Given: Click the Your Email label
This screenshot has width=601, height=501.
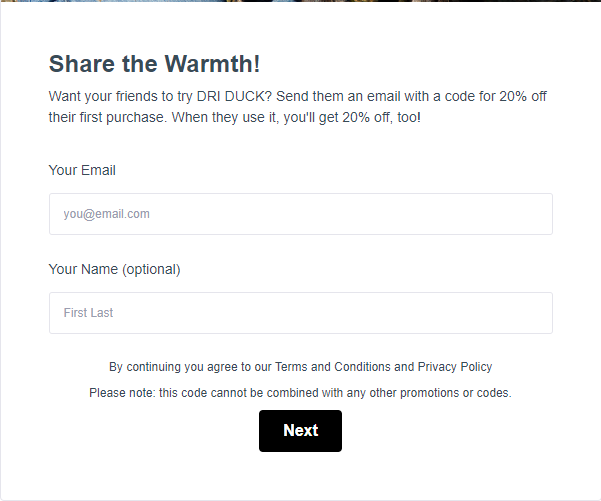Looking at the screenshot, I should point(82,170).
